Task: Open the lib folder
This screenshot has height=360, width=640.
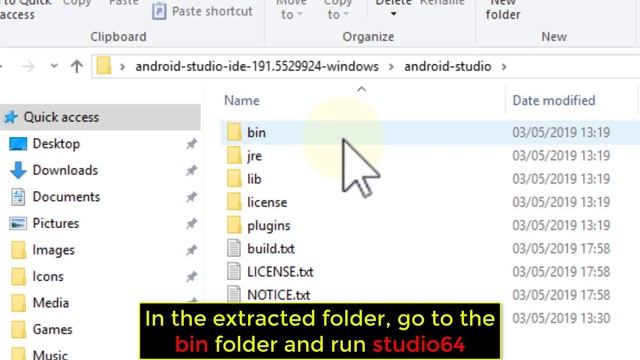Action: coord(254,179)
